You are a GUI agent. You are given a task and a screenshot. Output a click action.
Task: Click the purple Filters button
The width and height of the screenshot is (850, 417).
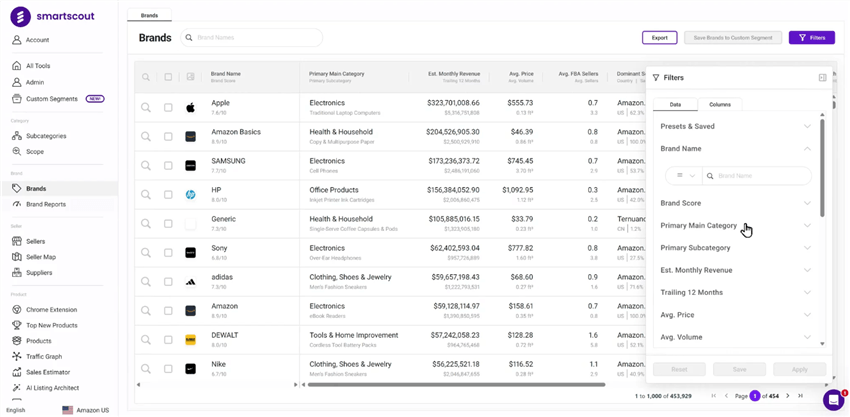812,38
